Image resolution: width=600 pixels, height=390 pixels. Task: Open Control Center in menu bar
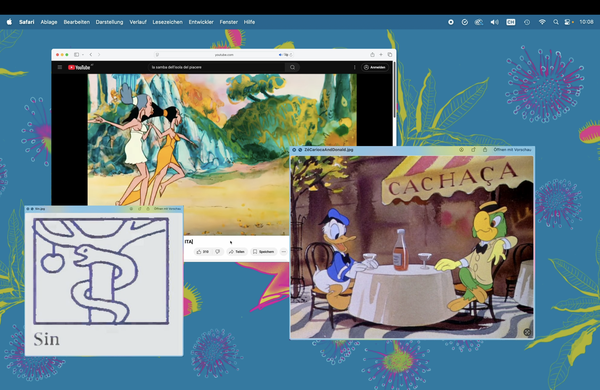click(x=568, y=22)
